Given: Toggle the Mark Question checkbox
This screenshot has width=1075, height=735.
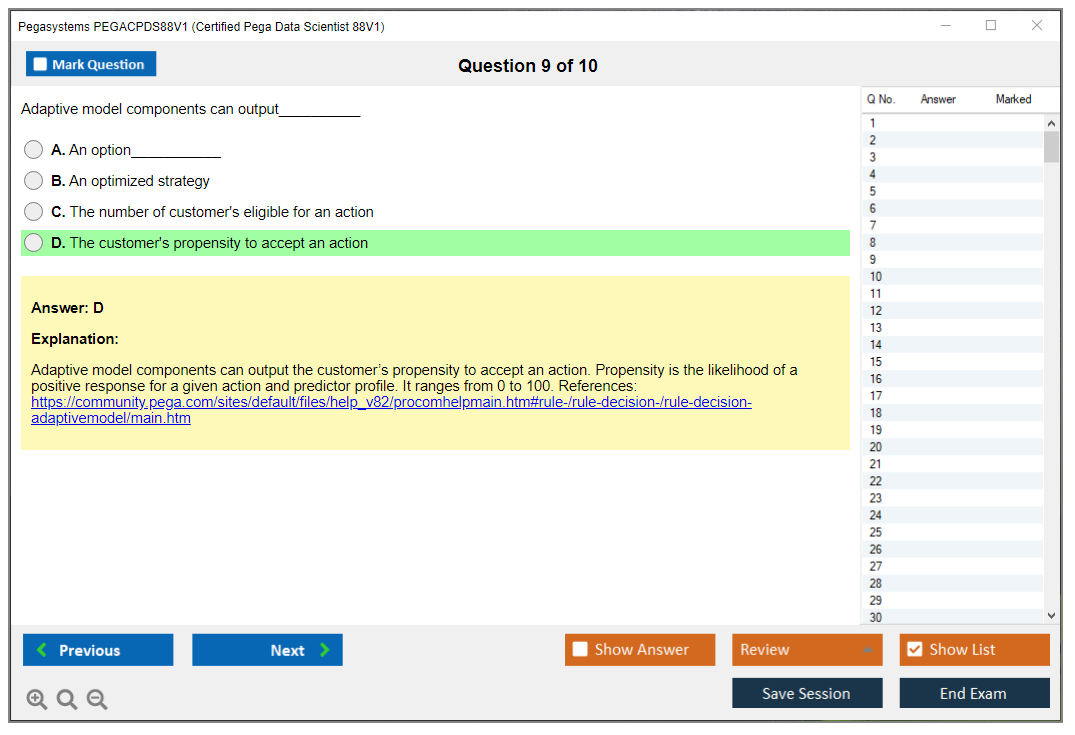Looking at the screenshot, I should tap(40, 65).
